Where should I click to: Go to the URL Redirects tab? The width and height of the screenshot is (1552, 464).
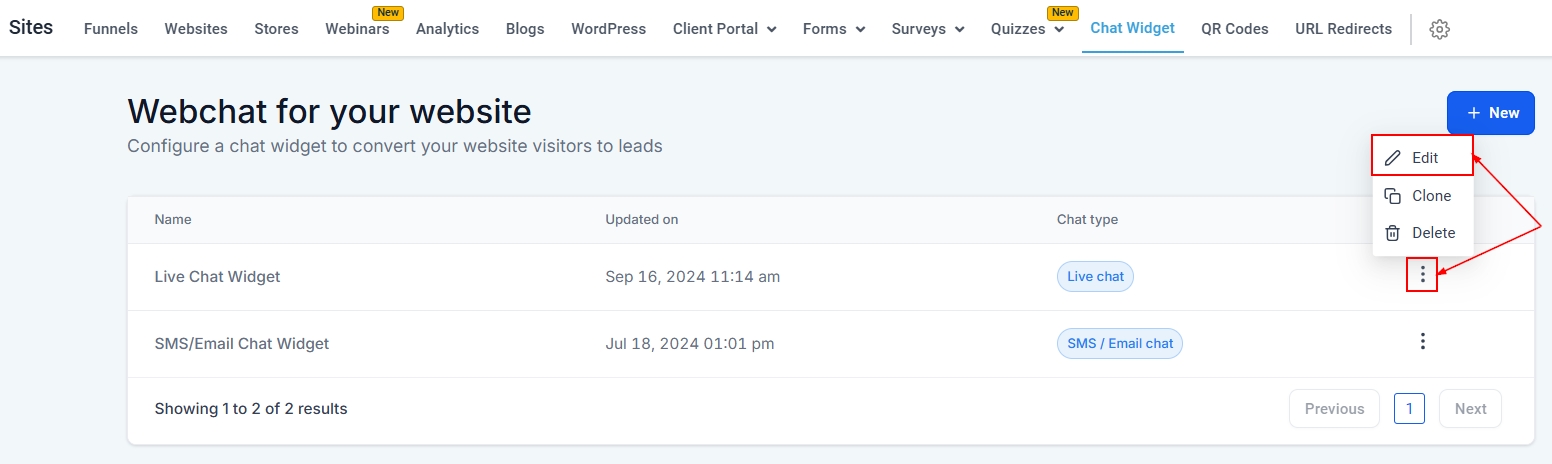click(1343, 29)
